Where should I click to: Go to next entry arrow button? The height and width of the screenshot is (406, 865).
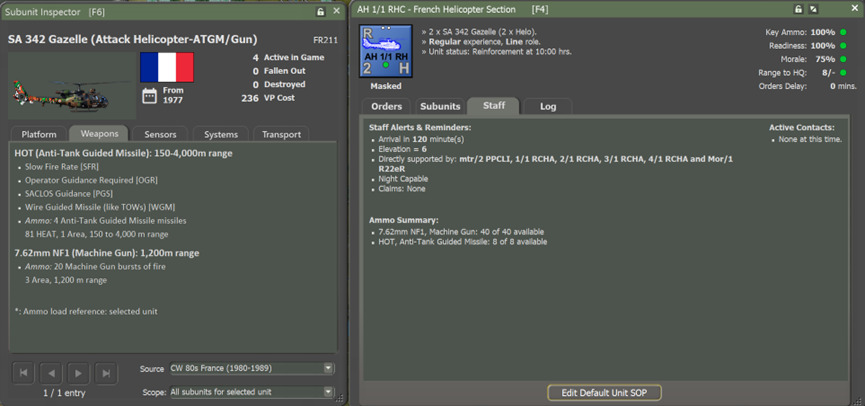point(78,373)
